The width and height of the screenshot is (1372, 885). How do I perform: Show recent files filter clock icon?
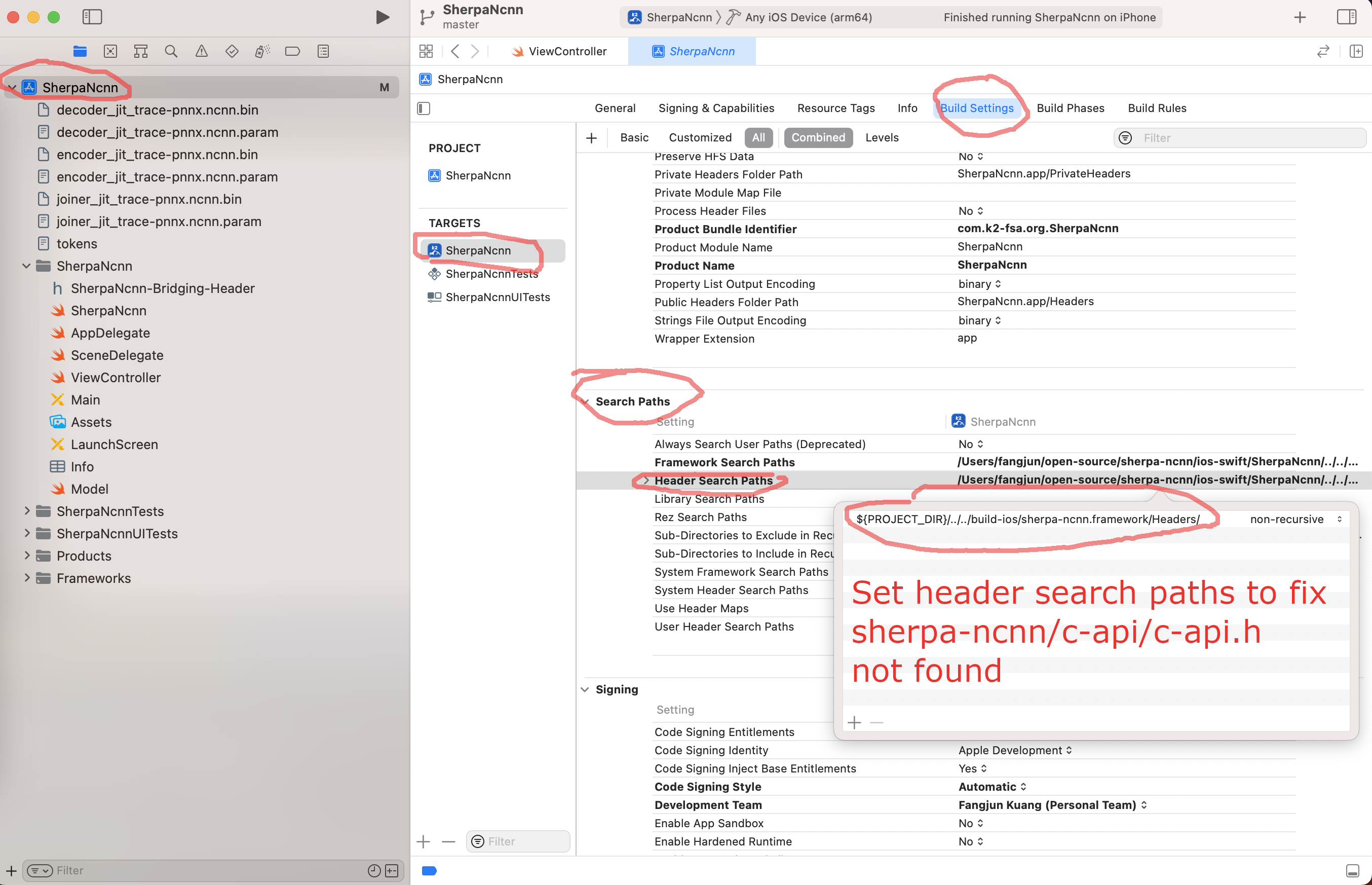click(374, 871)
